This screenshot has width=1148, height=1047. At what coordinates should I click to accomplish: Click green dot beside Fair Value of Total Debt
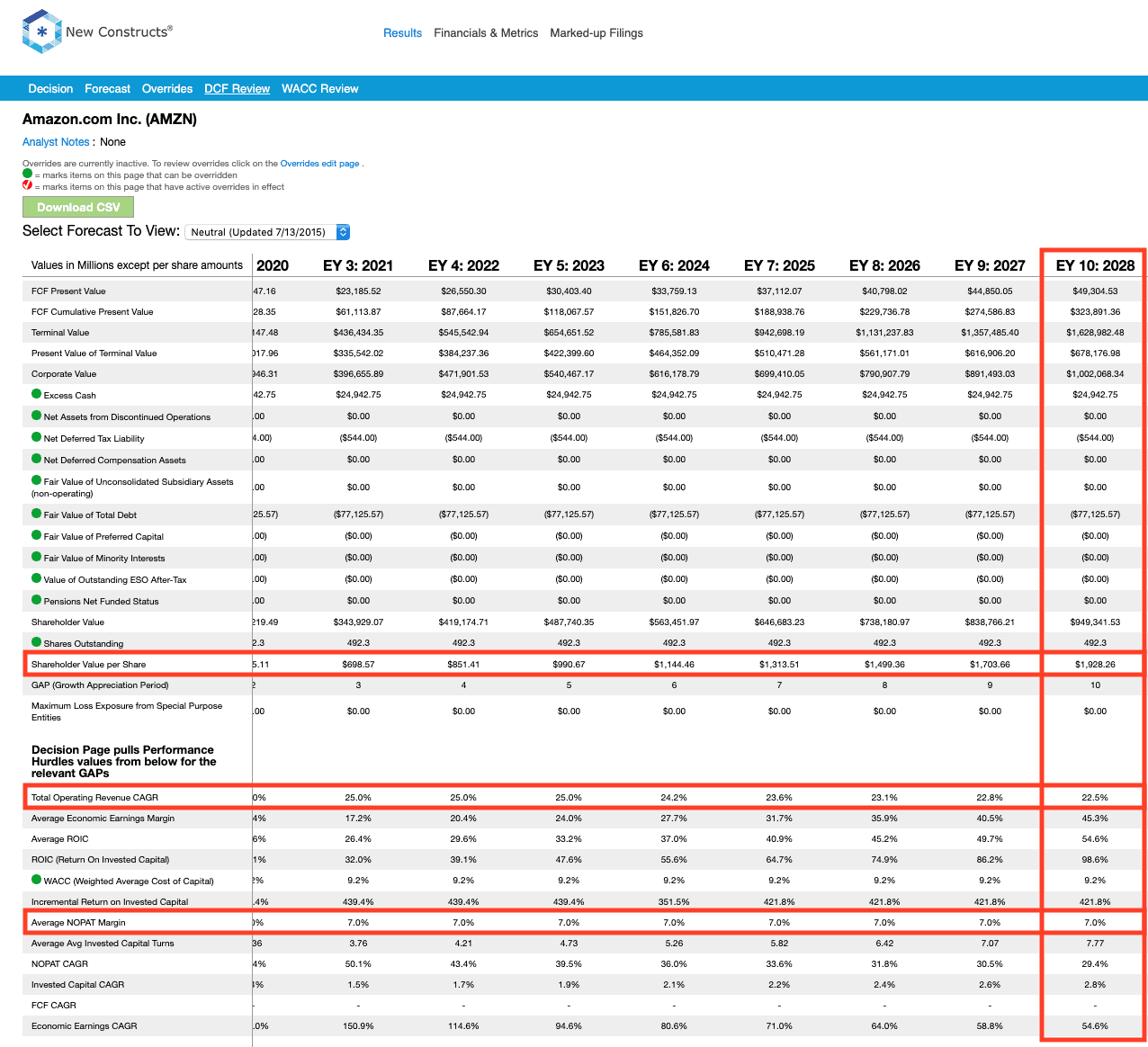[37, 514]
